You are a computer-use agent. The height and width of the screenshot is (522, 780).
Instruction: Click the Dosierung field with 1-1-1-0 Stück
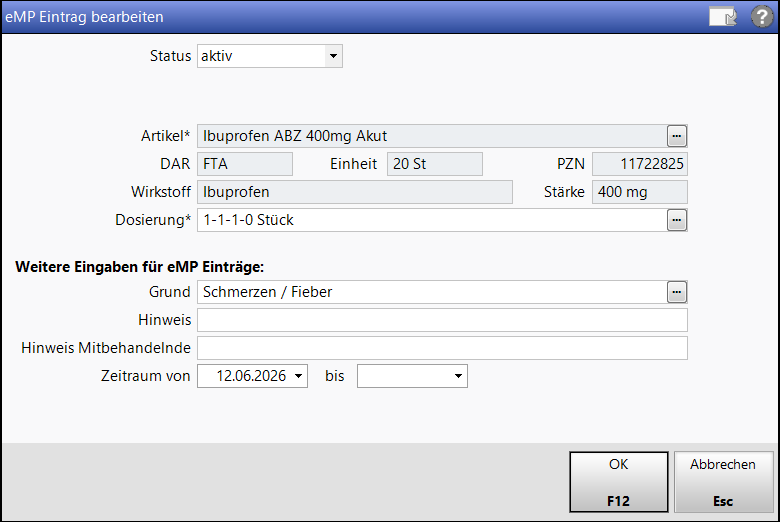tap(432, 220)
